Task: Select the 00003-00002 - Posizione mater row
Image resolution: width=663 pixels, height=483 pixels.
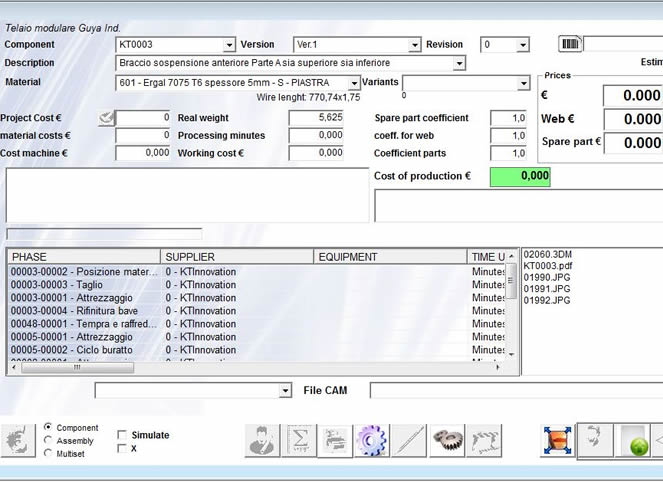Action: click(257, 272)
